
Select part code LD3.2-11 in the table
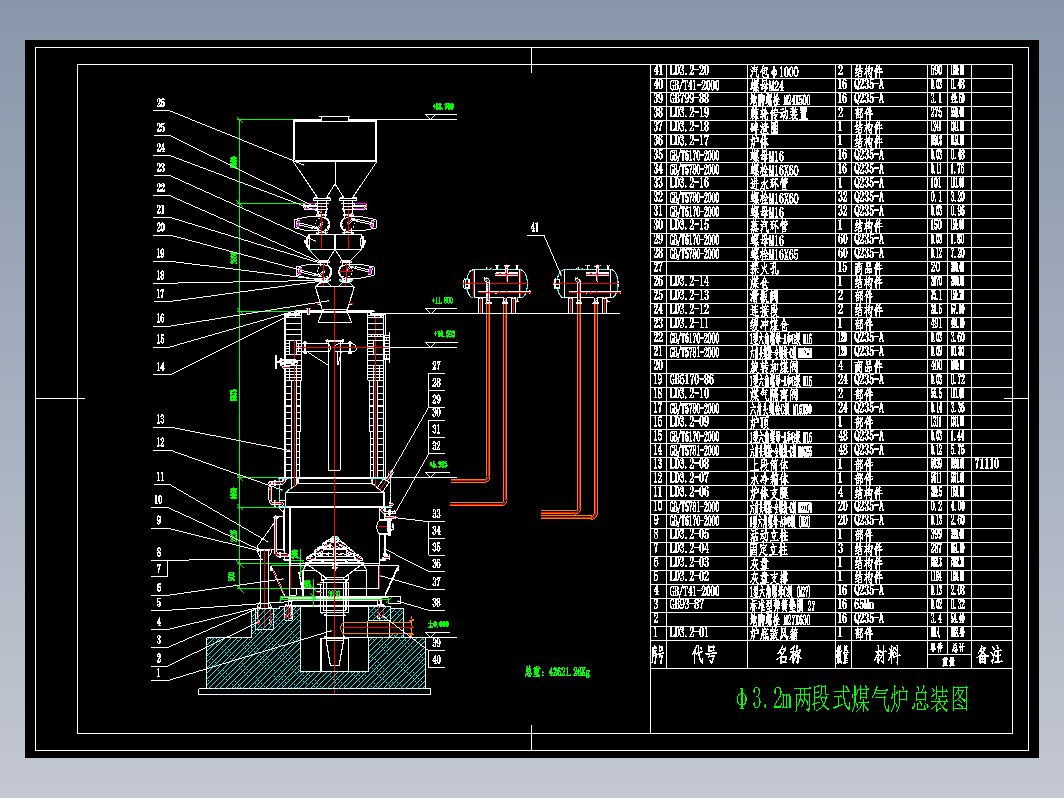(689, 323)
